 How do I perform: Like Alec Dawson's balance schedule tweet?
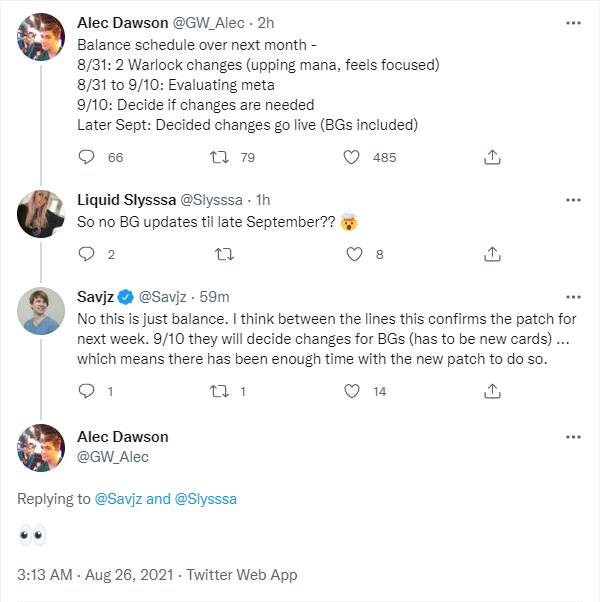pos(352,157)
